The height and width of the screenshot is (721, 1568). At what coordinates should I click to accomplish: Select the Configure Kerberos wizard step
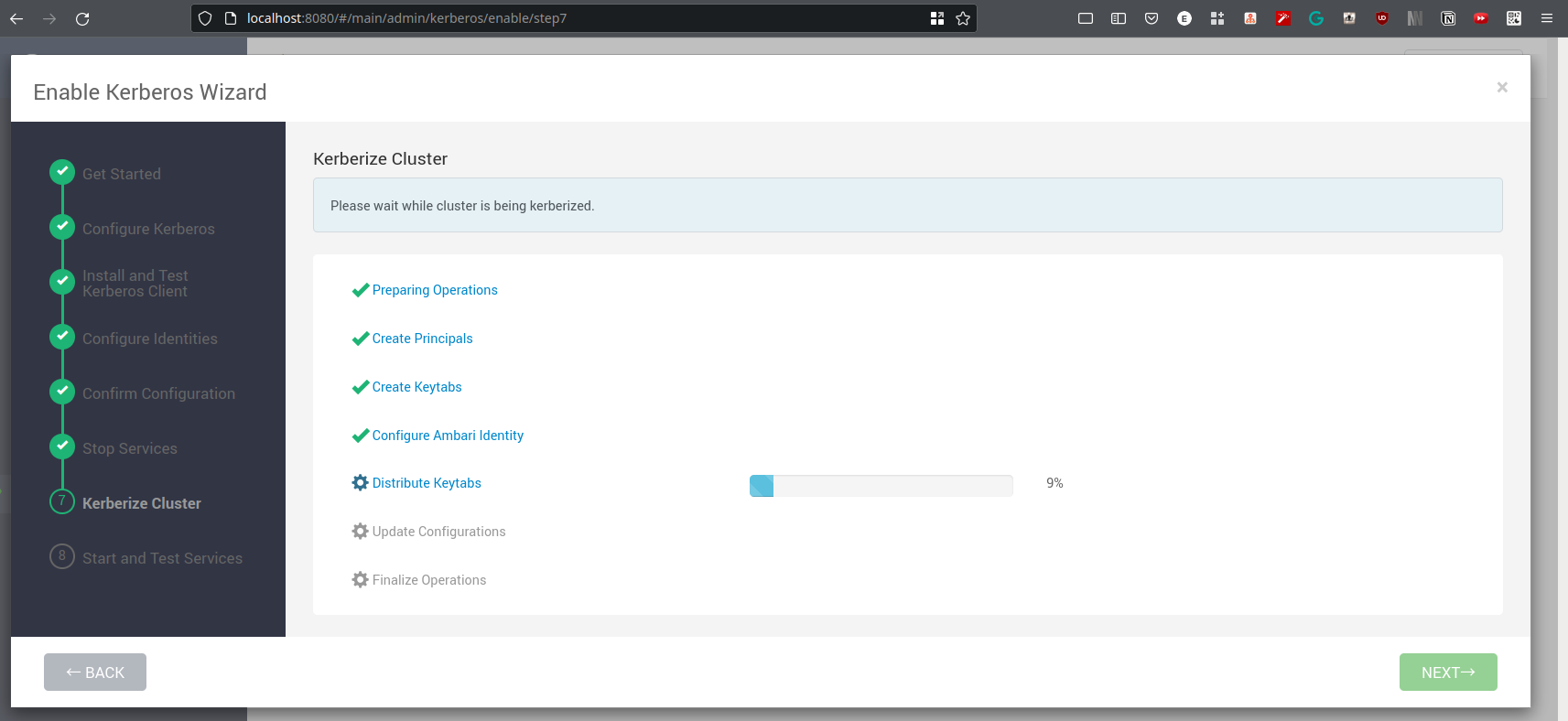tap(148, 229)
